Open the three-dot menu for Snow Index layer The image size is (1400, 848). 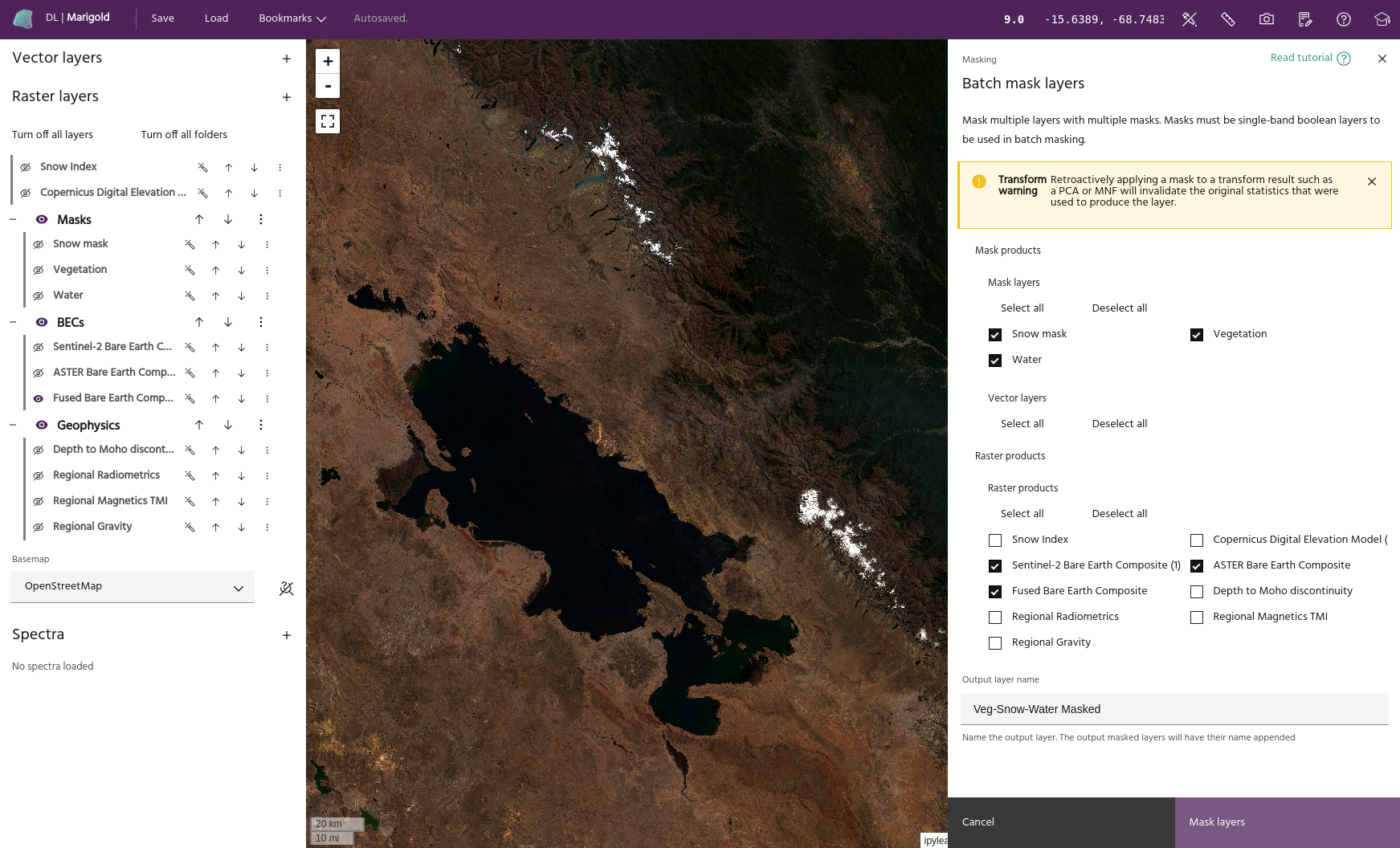tap(280, 168)
